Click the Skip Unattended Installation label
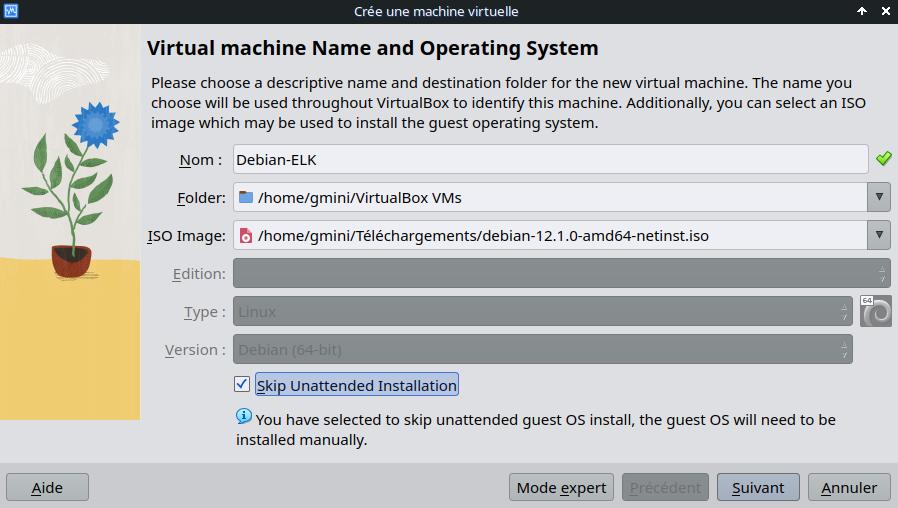This screenshot has height=508, width=898. [357, 385]
